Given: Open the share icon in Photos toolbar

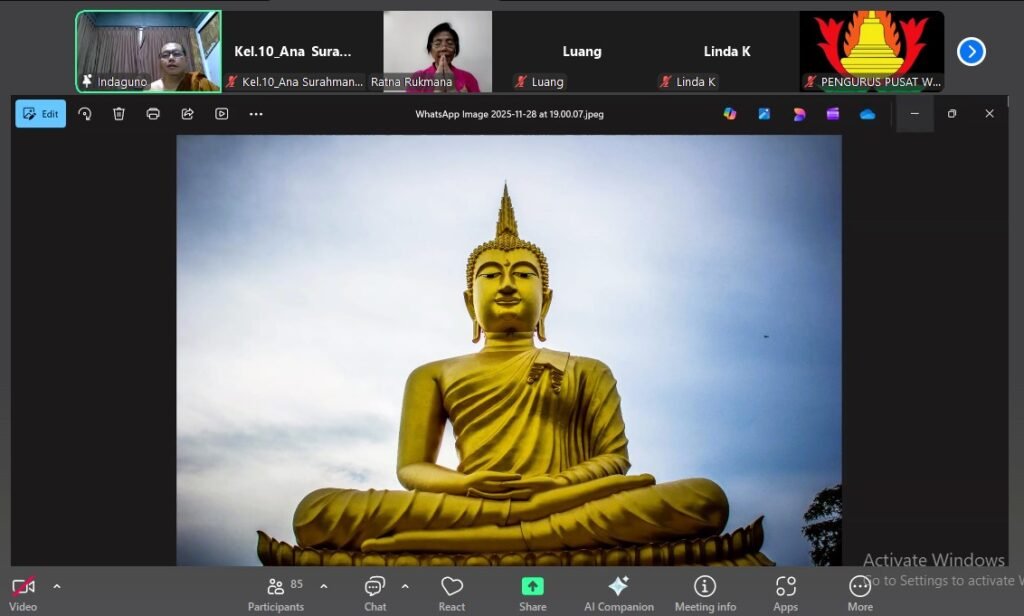Looking at the screenshot, I should click(x=187, y=114).
